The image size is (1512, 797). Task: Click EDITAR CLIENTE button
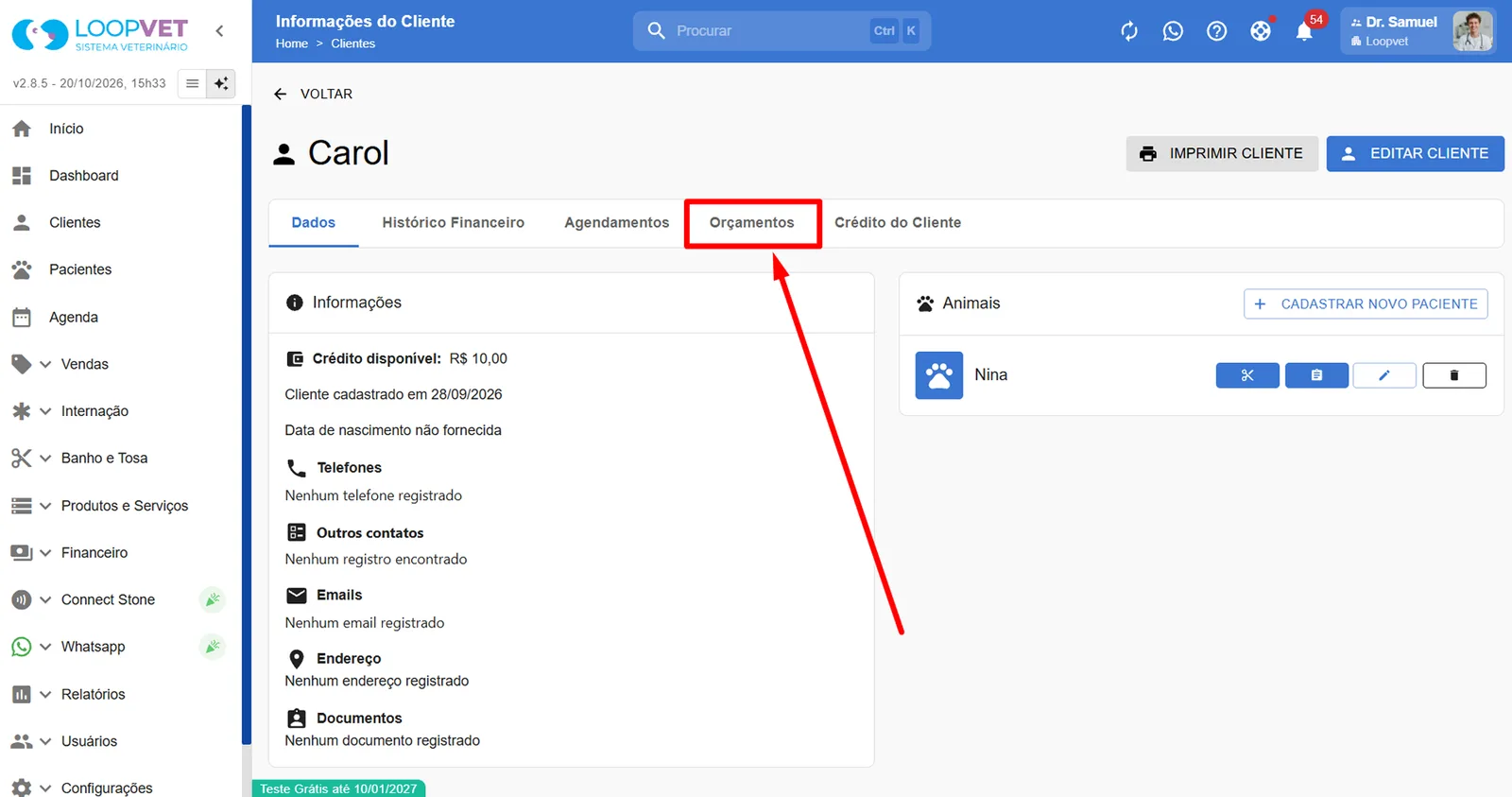coord(1416,153)
